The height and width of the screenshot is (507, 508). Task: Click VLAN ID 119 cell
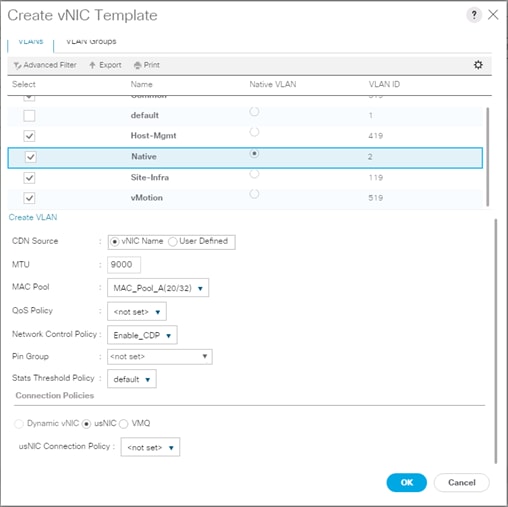tap(376, 178)
